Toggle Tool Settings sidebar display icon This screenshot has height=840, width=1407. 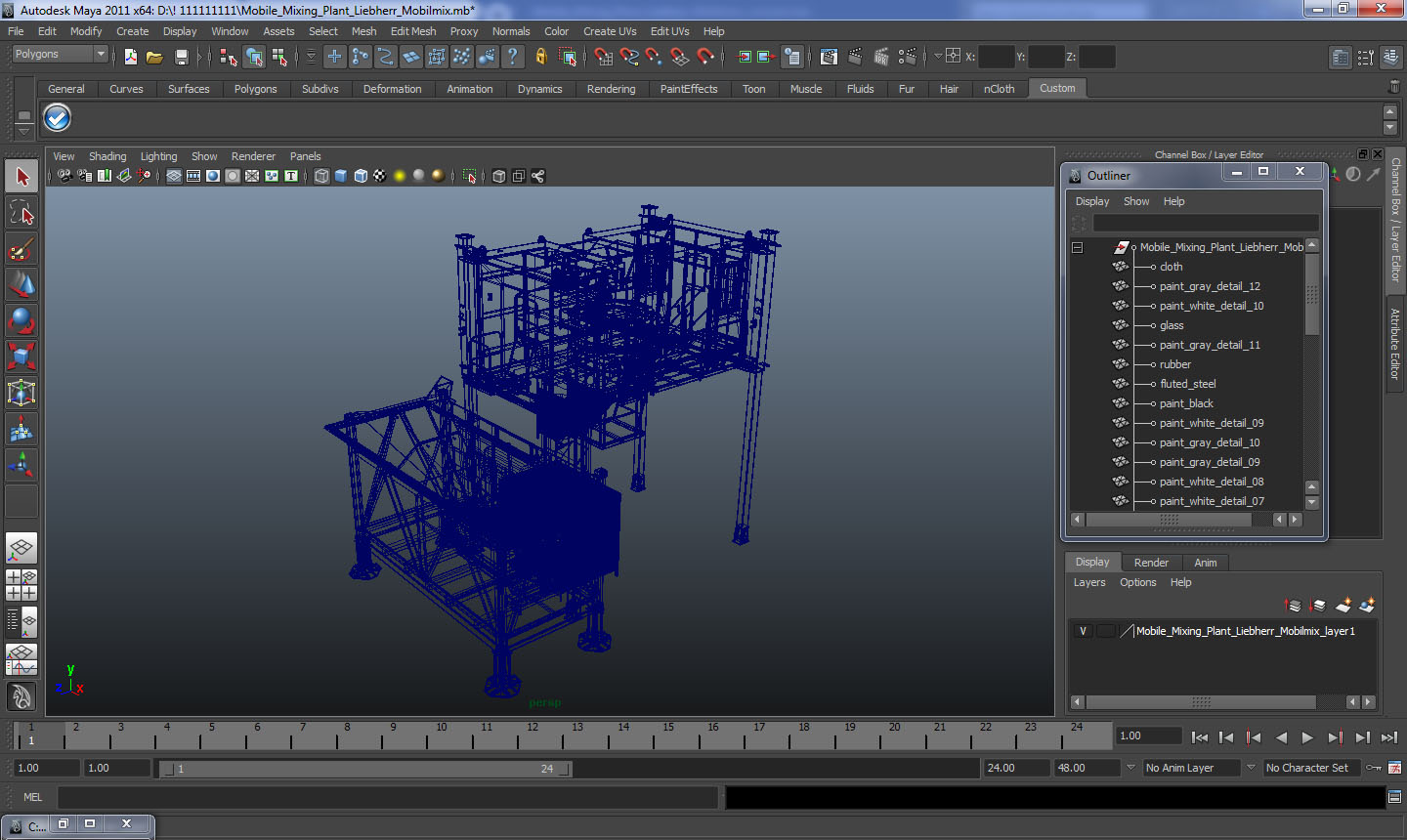[x=1366, y=58]
